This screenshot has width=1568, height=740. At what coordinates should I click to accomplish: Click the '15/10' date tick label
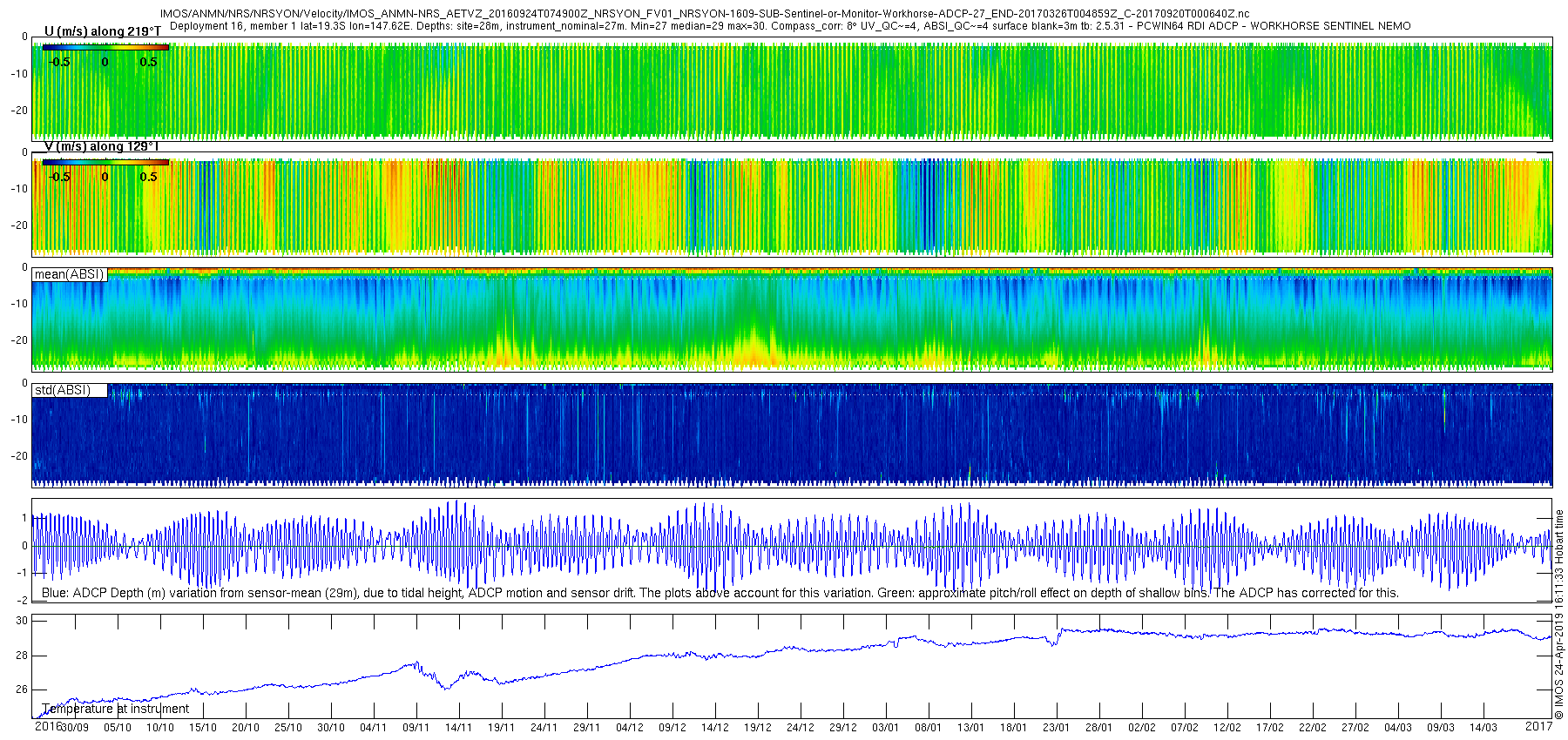(203, 728)
